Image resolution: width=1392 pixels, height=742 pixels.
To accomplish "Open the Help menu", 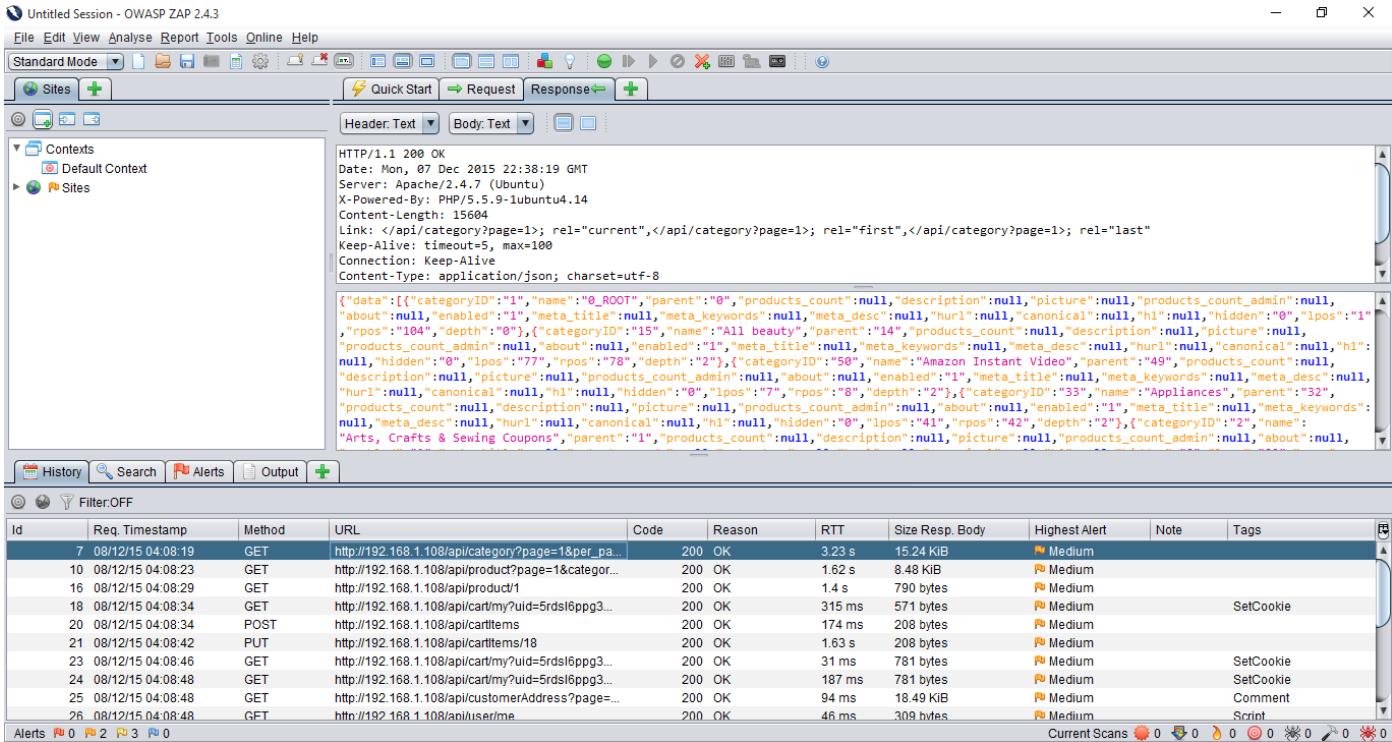I will click(305, 37).
